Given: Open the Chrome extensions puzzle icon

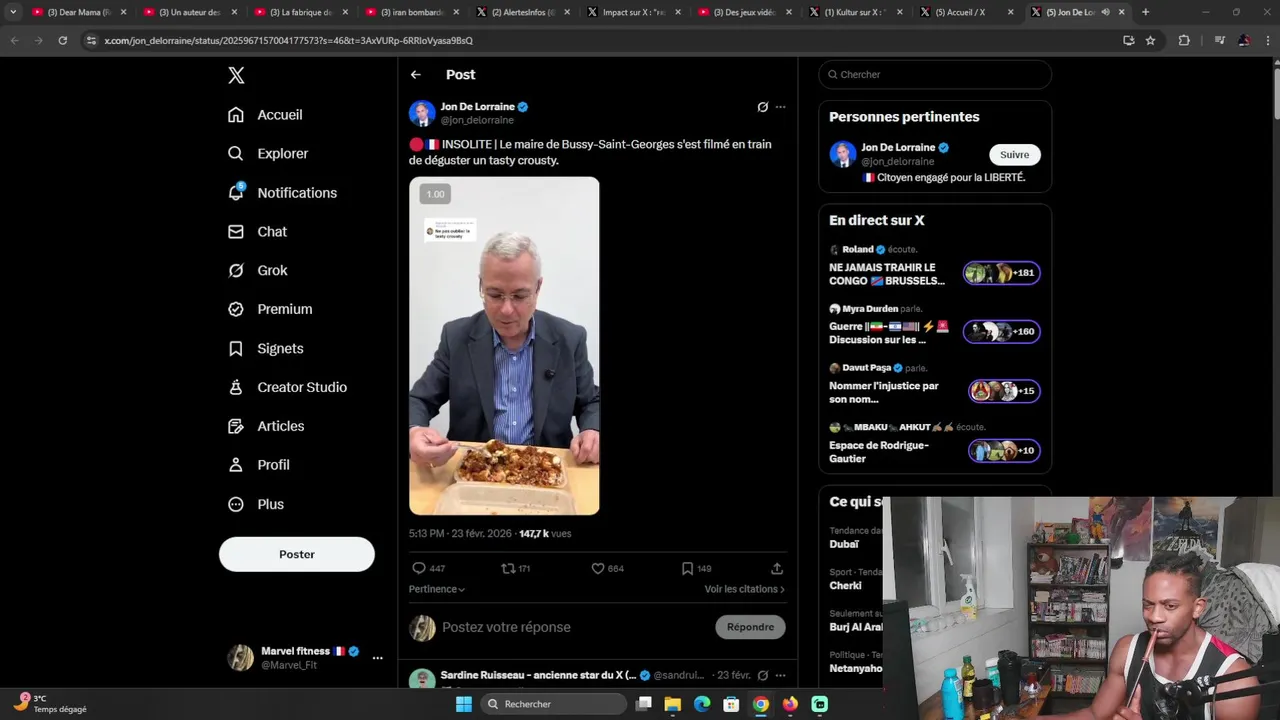Looking at the screenshot, I should point(1184,41).
